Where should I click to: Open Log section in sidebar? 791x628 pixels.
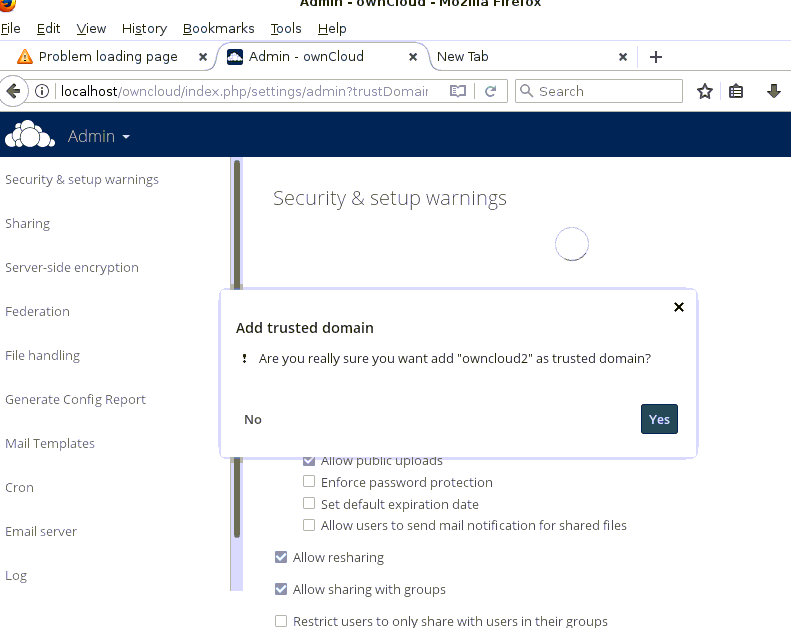pyautogui.click(x=16, y=576)
